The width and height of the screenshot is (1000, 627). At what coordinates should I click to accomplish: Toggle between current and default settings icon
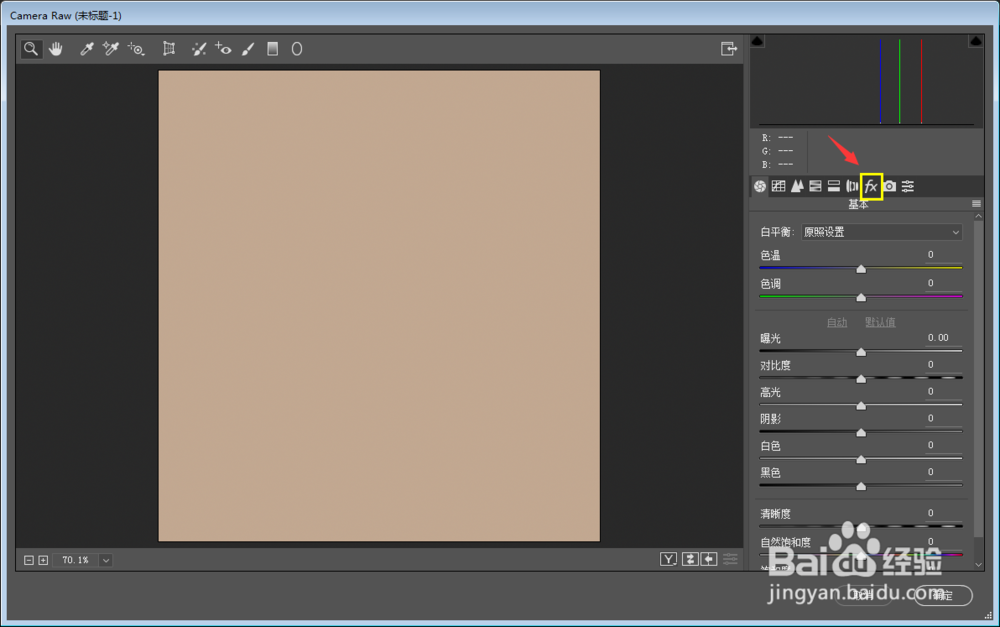pyautogui.click(x=730, y=559)
